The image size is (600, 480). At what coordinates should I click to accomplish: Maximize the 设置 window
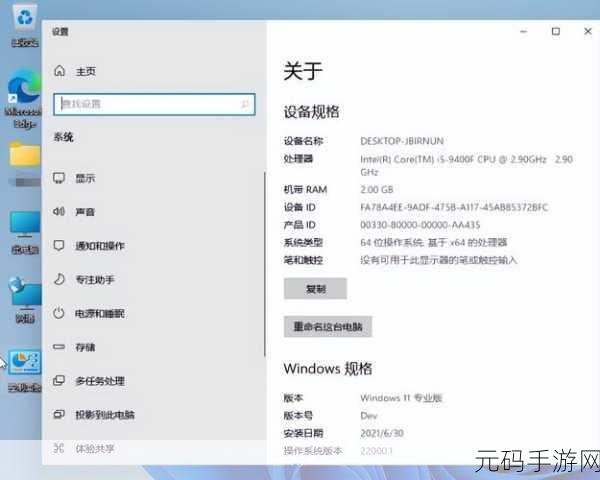[x=556, y=31]
